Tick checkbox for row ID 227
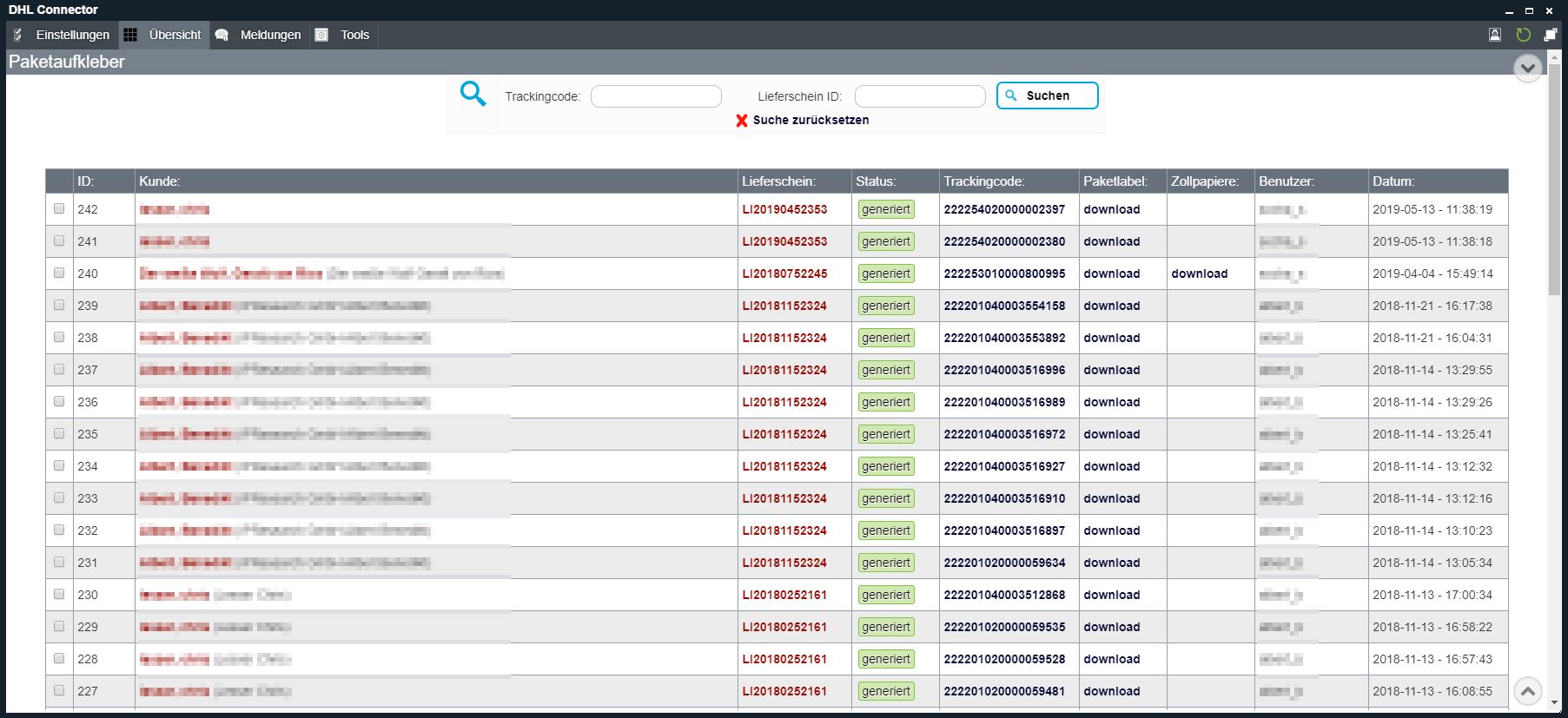Image resolution: width=1568 pixels, height=718 pixels. (x=59, y=690)
